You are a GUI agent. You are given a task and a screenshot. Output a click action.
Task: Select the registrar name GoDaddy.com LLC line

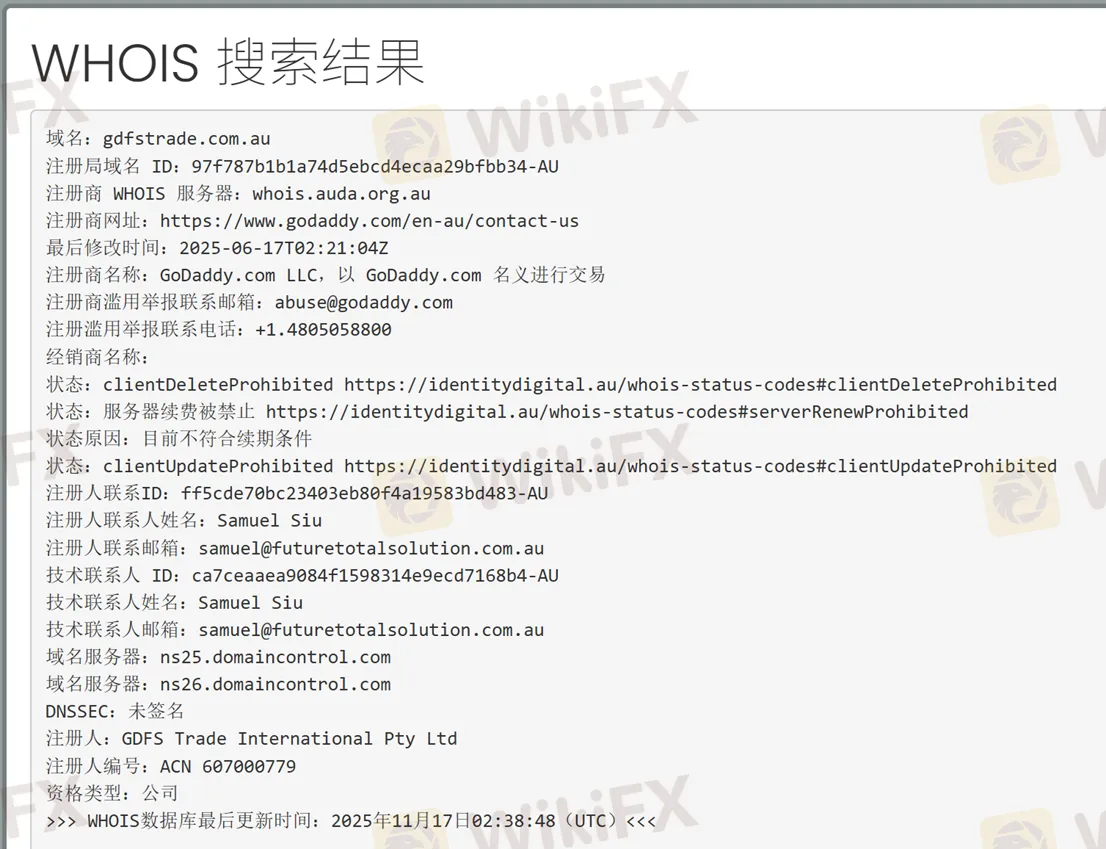tap(325, 275)
